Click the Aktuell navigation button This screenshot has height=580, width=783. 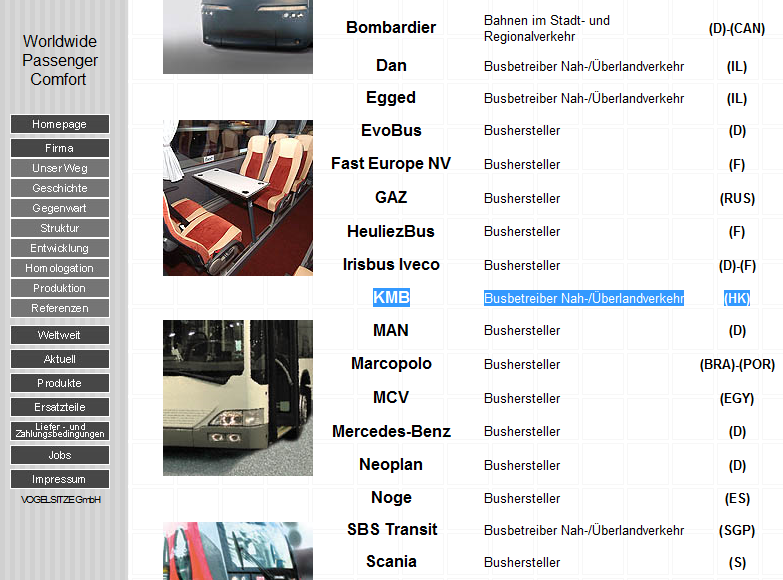tap(59, 359)
